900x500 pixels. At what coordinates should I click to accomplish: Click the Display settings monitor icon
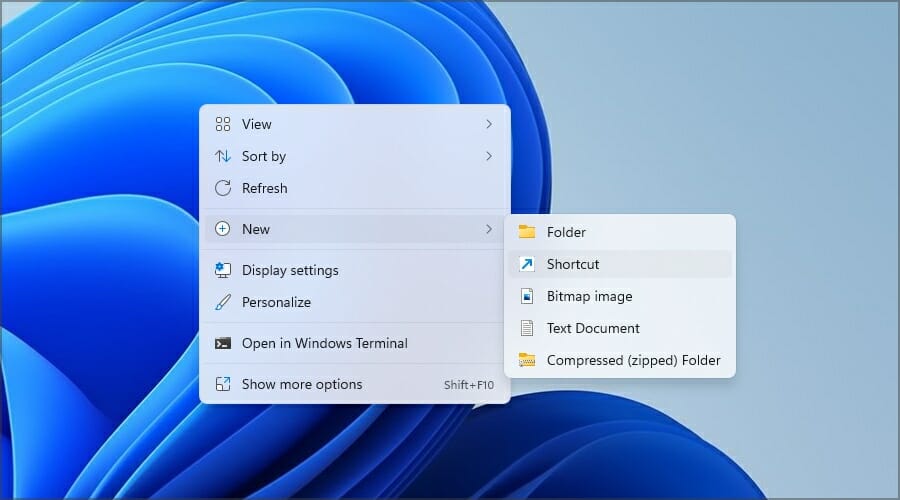click(x=223, y=270)
